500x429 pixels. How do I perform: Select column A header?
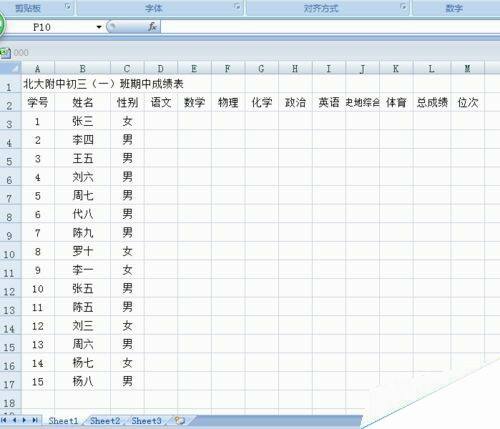pyautogui.click(x=38, y=69)
